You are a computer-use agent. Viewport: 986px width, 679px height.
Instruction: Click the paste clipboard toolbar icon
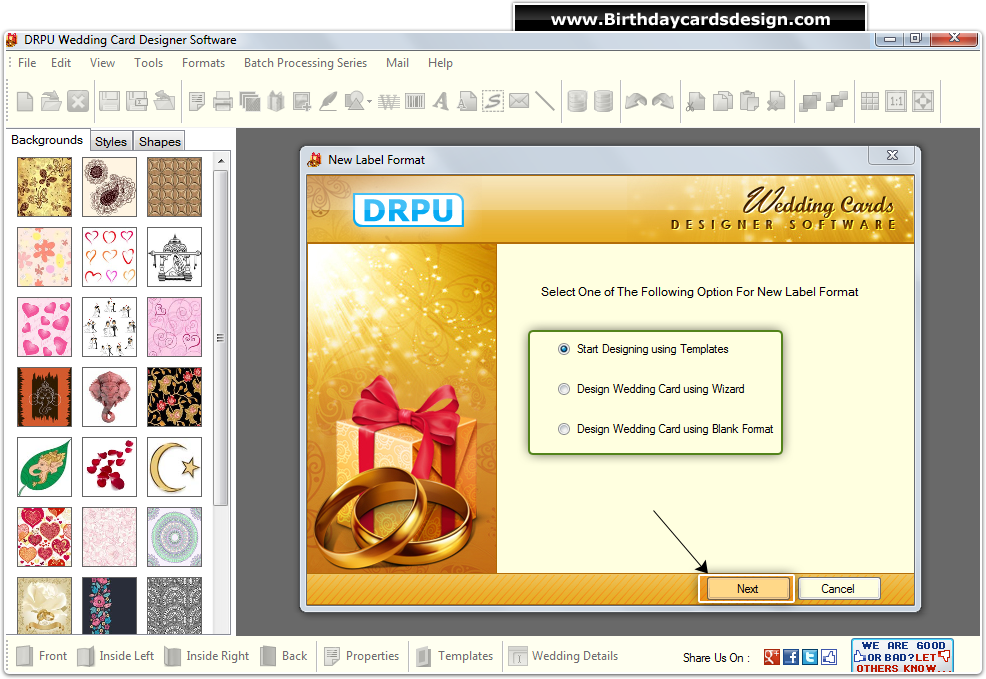pos(749,101)
